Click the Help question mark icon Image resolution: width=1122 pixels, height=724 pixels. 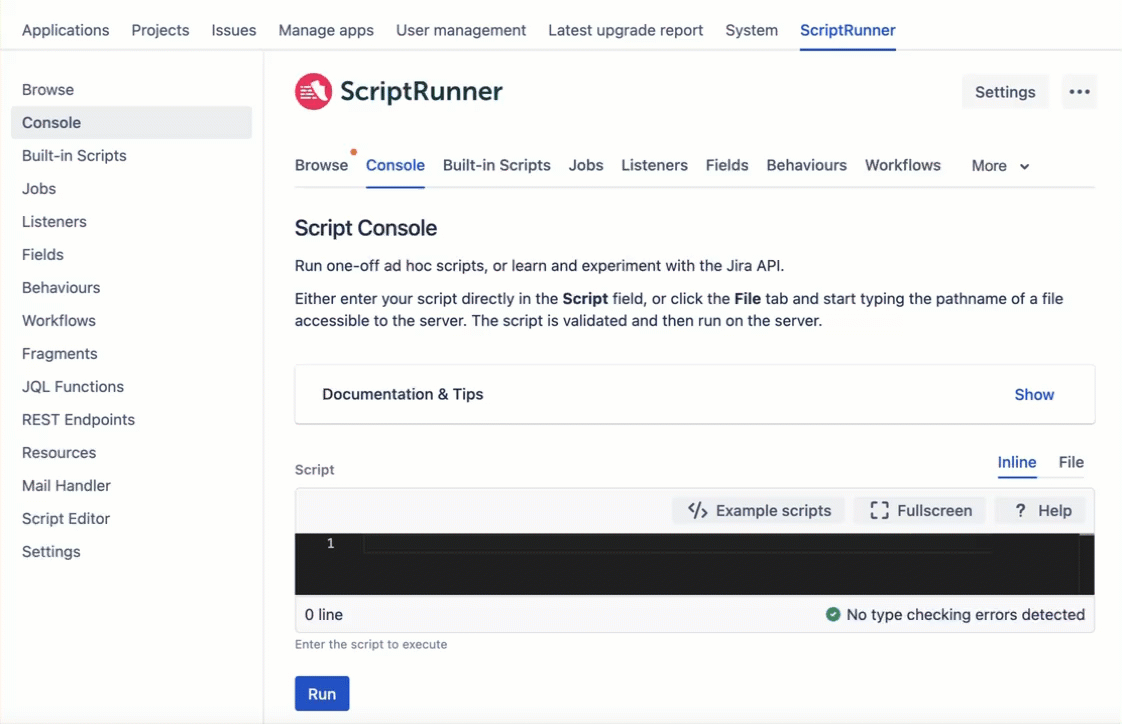point(1020,510)
